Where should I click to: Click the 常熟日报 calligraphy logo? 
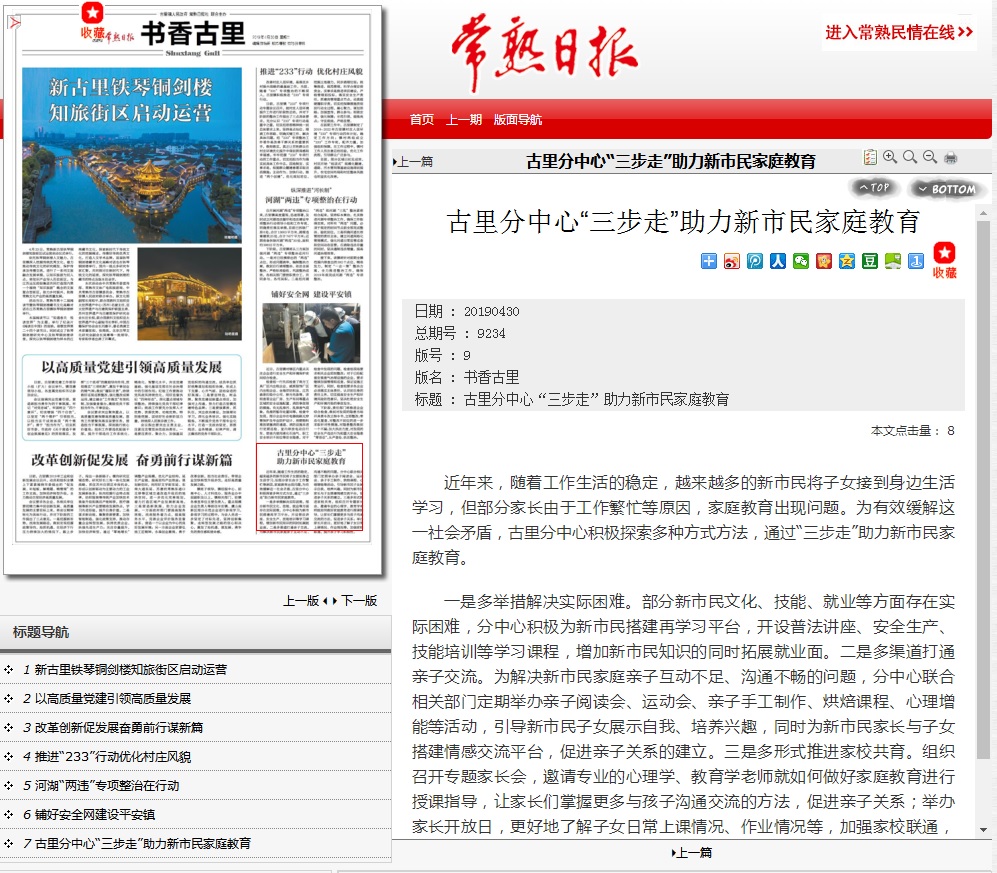544,52
